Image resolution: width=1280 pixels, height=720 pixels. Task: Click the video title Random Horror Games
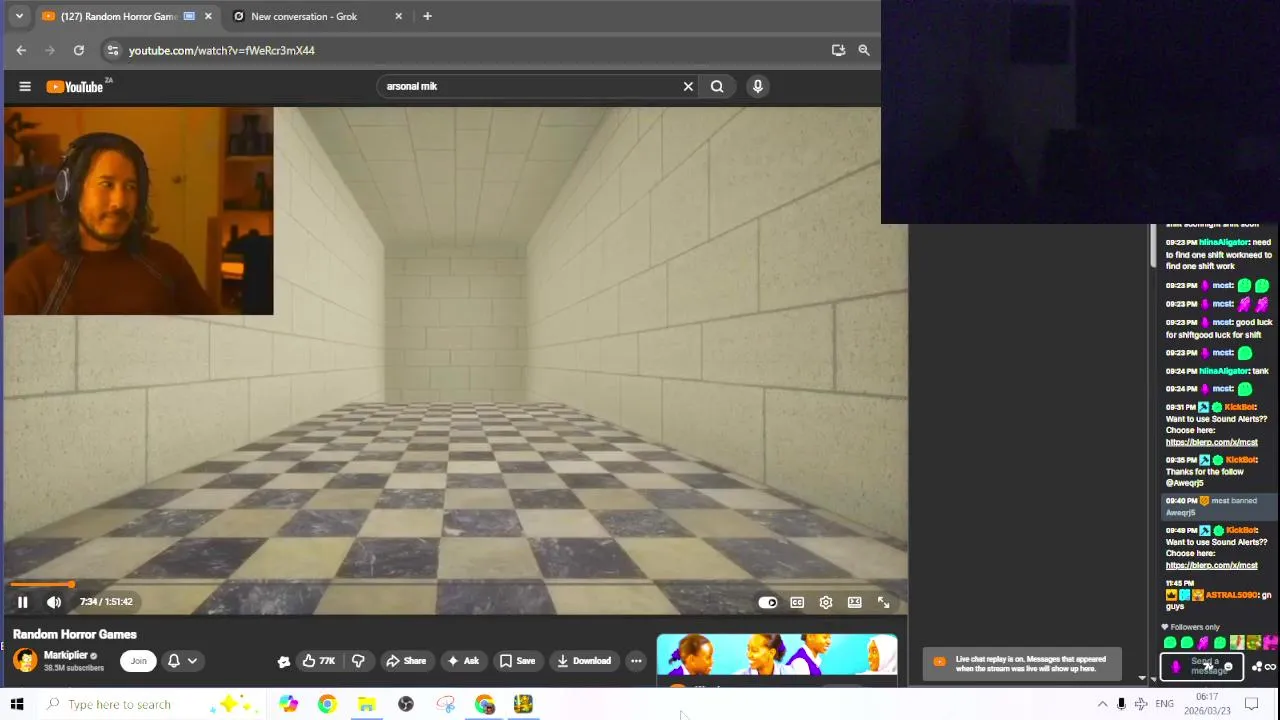coord(75,634)
